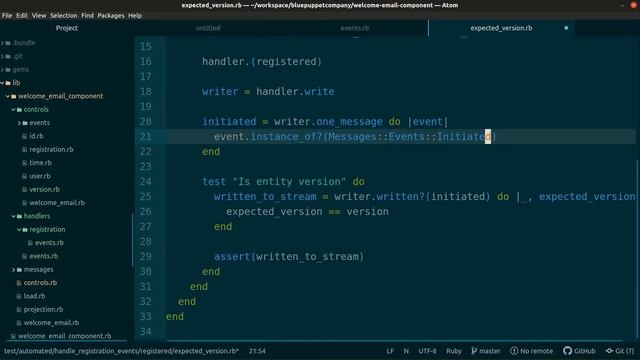Viewport: 640px width, 360px height.
Task: Click the file path in status bar
Action: 121,351
